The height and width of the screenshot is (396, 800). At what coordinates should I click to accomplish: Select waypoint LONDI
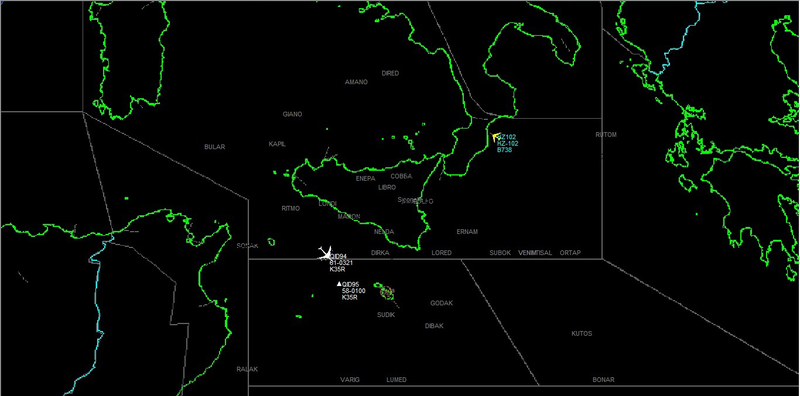pyautogui.click(x=328, y=204)
